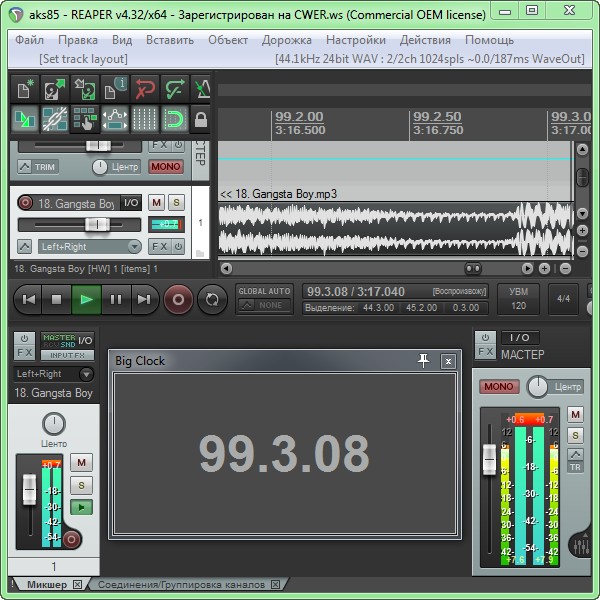Create a new project via toolbar icon
This screenshot has height=600, width=600.
click(x=26, y=89)
